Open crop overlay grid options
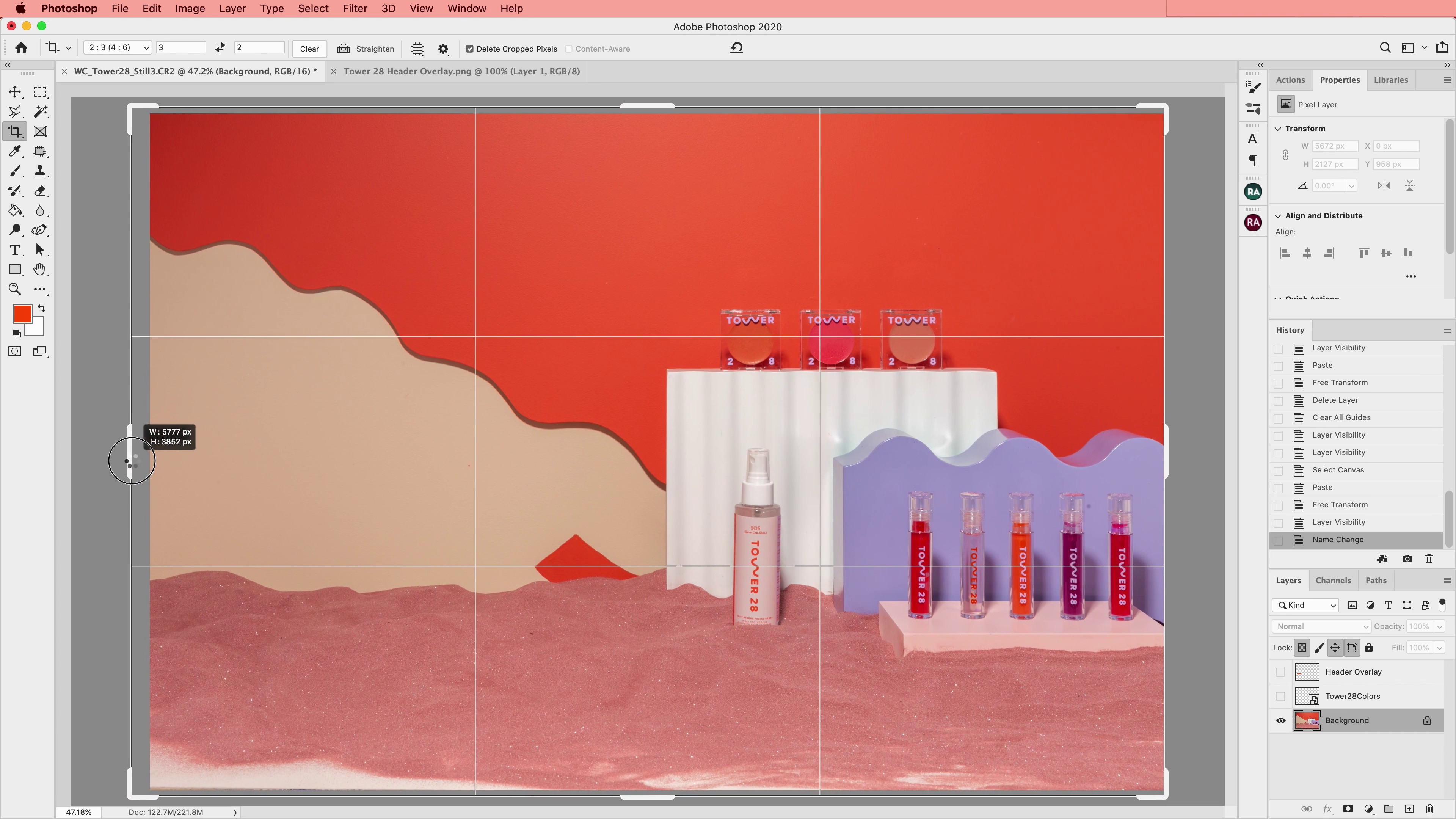1456x819 pixels. [417, 49]
